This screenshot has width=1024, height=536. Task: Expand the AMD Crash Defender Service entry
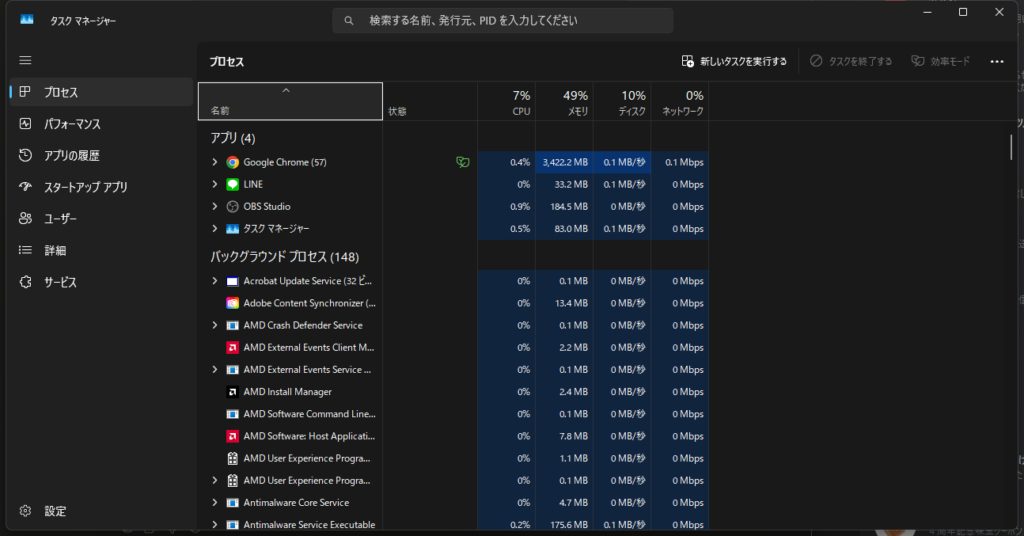(215, 325)
